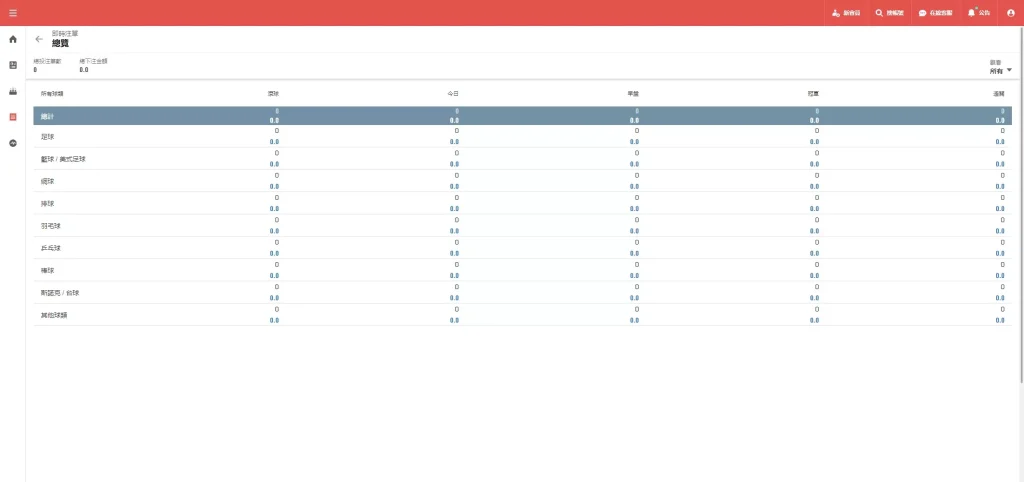The width and height of the screenshot is (1024, 482).
Task: Select the red highlighted sidebar icon
Action: pos(13,117)
